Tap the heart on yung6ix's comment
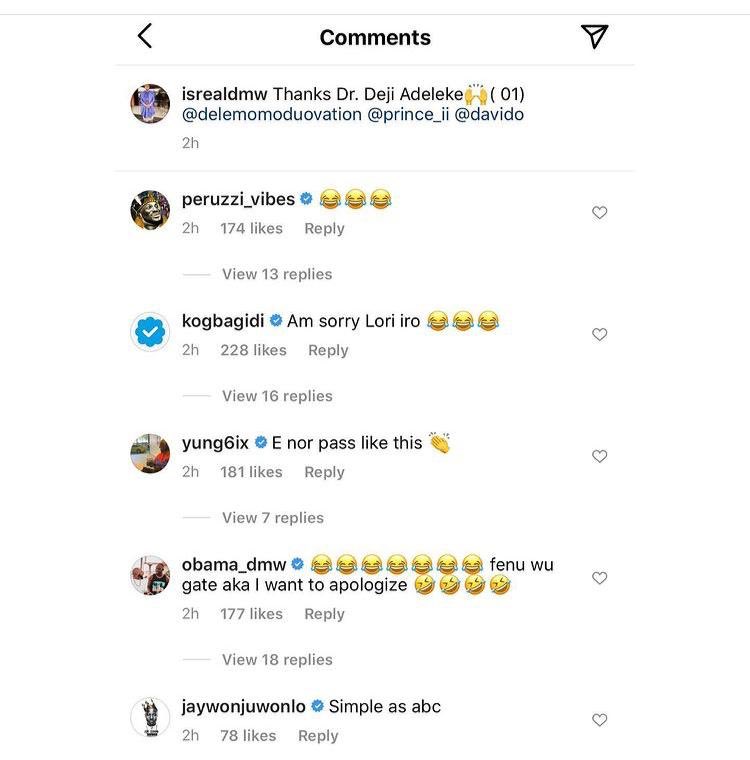 point(600,457)
